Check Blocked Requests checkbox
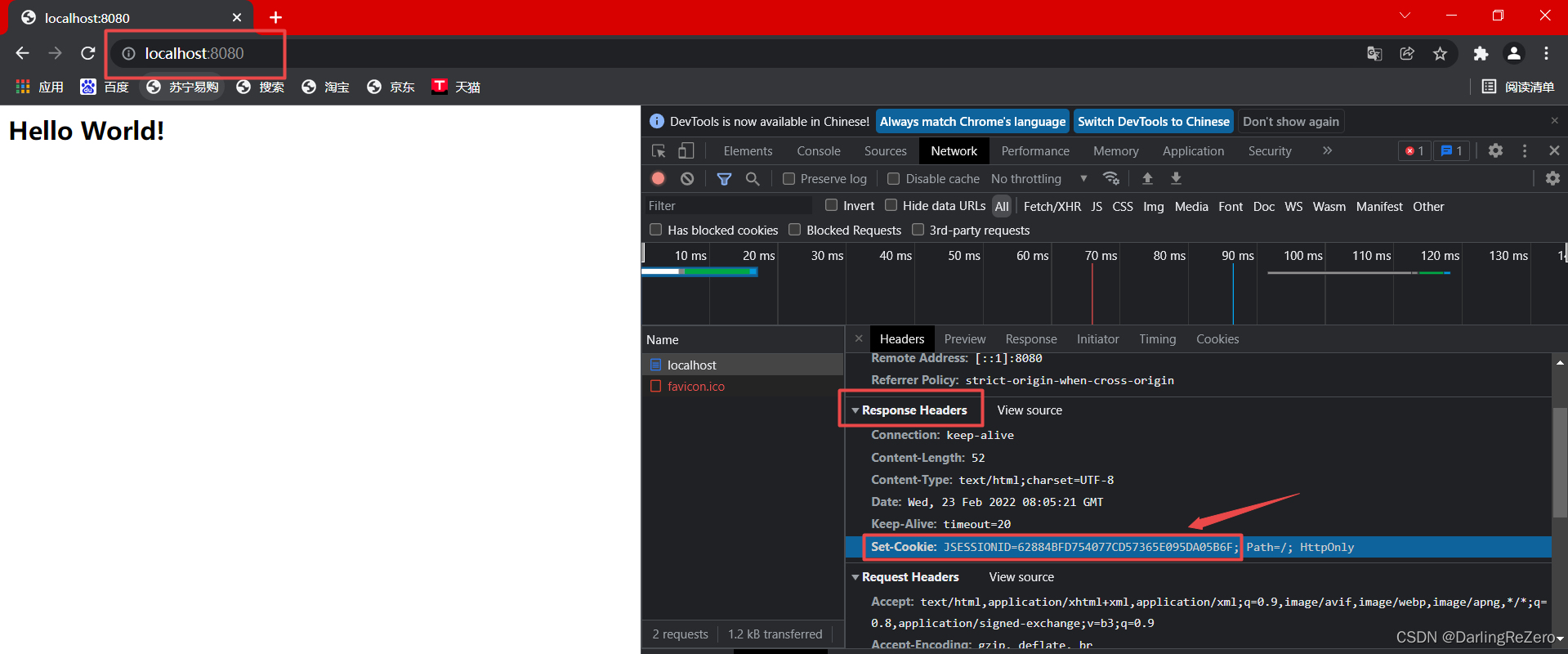 [x=794, y=230]
